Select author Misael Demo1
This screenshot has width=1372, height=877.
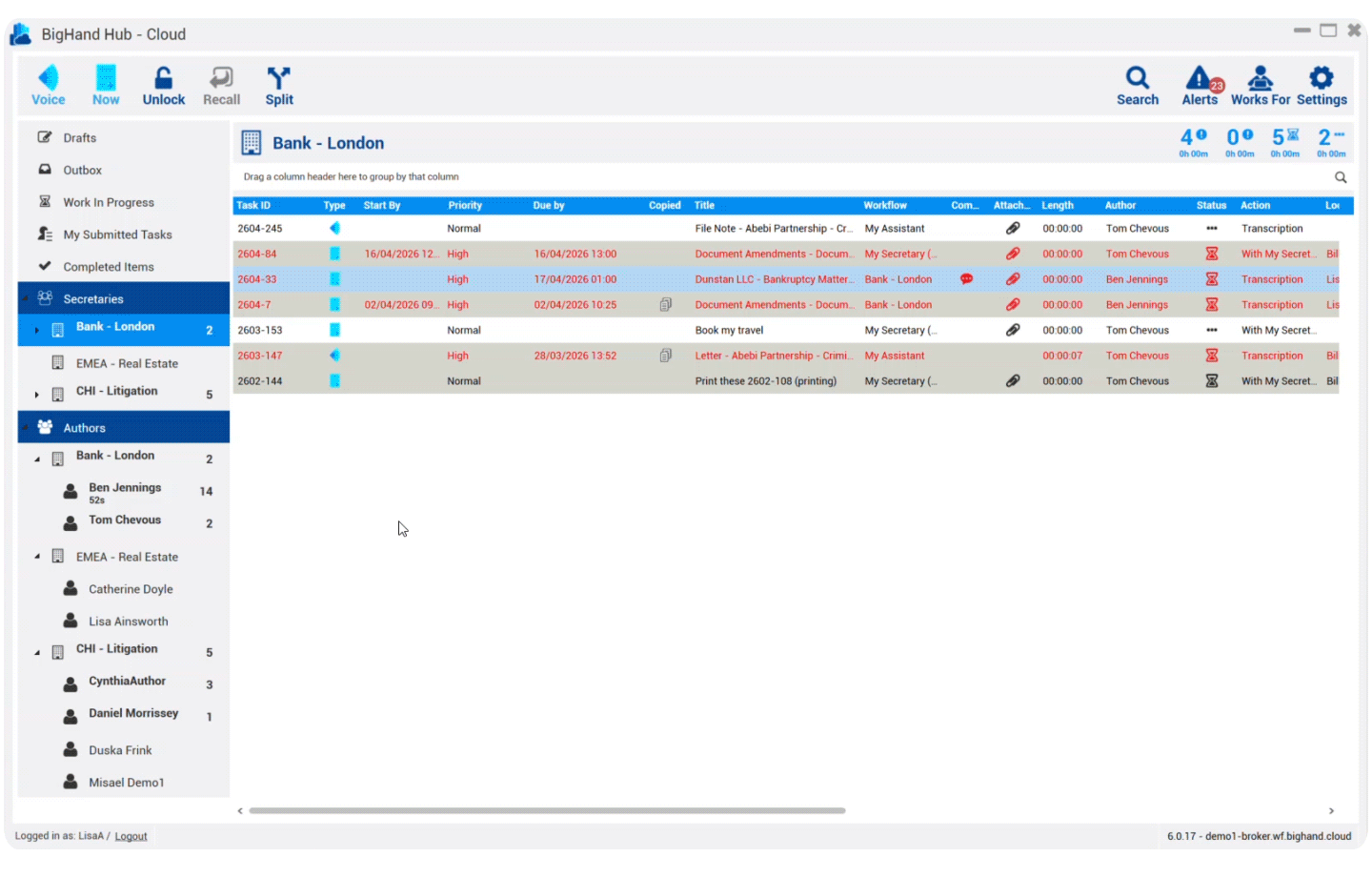(x=127, y=783)
